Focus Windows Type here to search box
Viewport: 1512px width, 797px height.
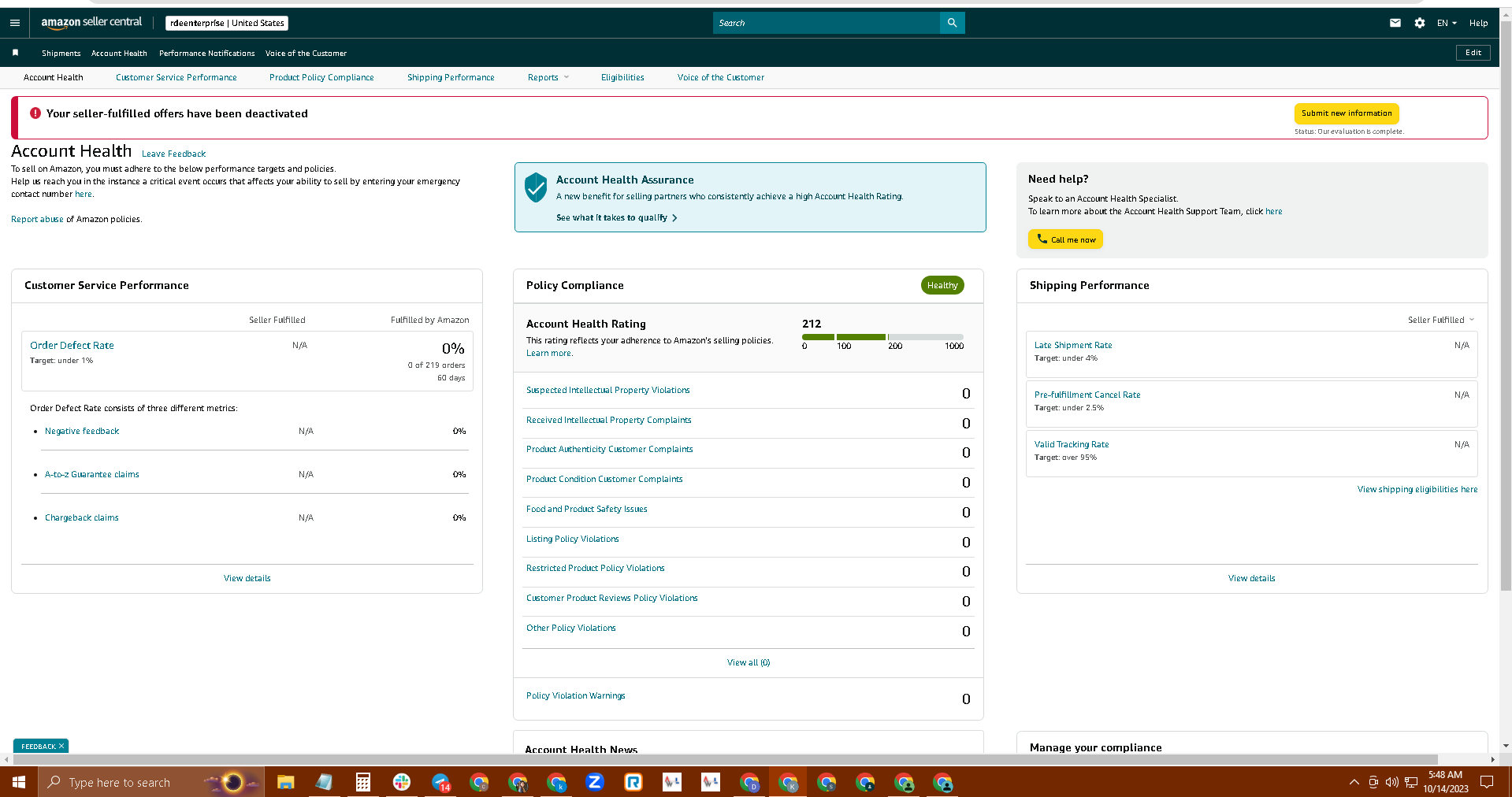coord(151,782)
